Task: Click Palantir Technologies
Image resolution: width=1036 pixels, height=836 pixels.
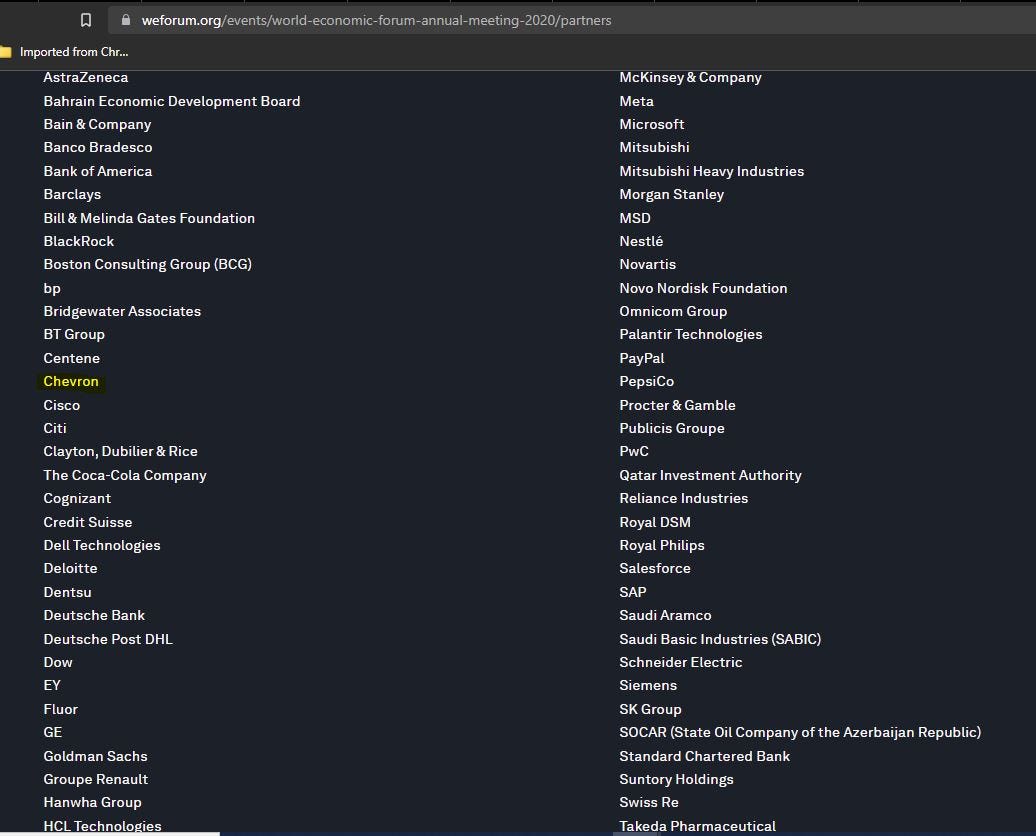Action: pyautogui.click(x=690, y=334)
